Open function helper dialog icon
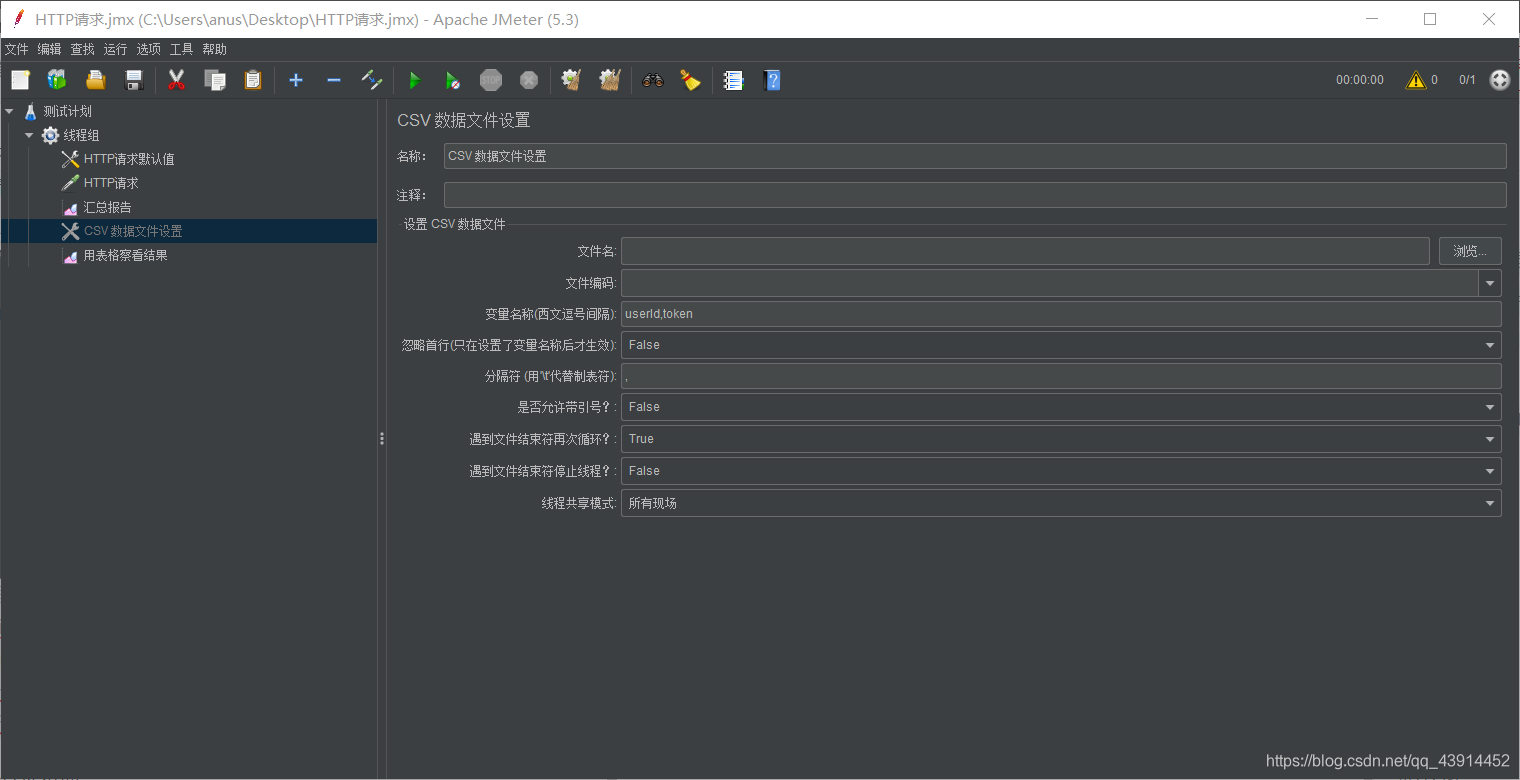 [734, 80]
